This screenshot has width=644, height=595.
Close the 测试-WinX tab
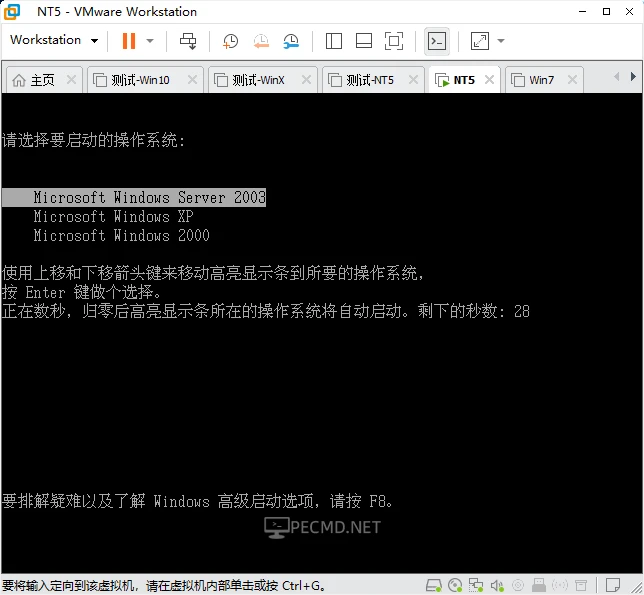[306, 80]
